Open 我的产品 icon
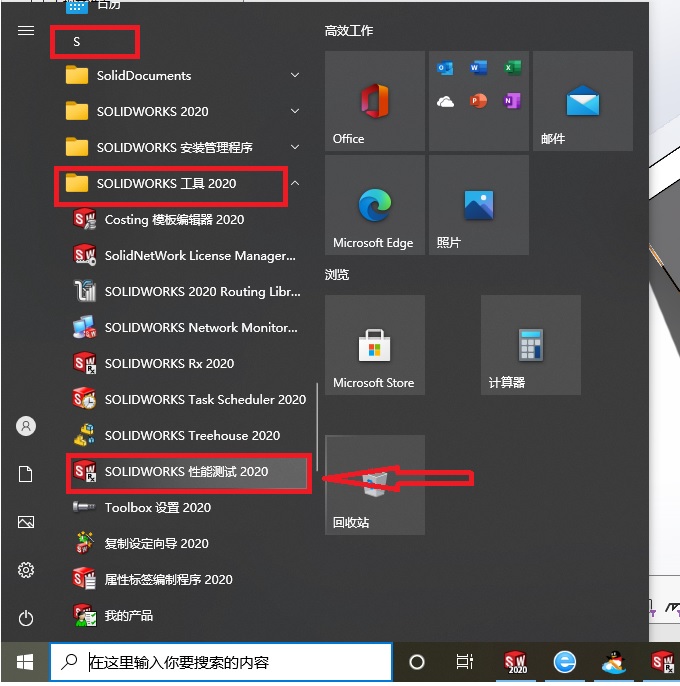Viewport: 680px width, 686px height. click(x=84, y=615)
